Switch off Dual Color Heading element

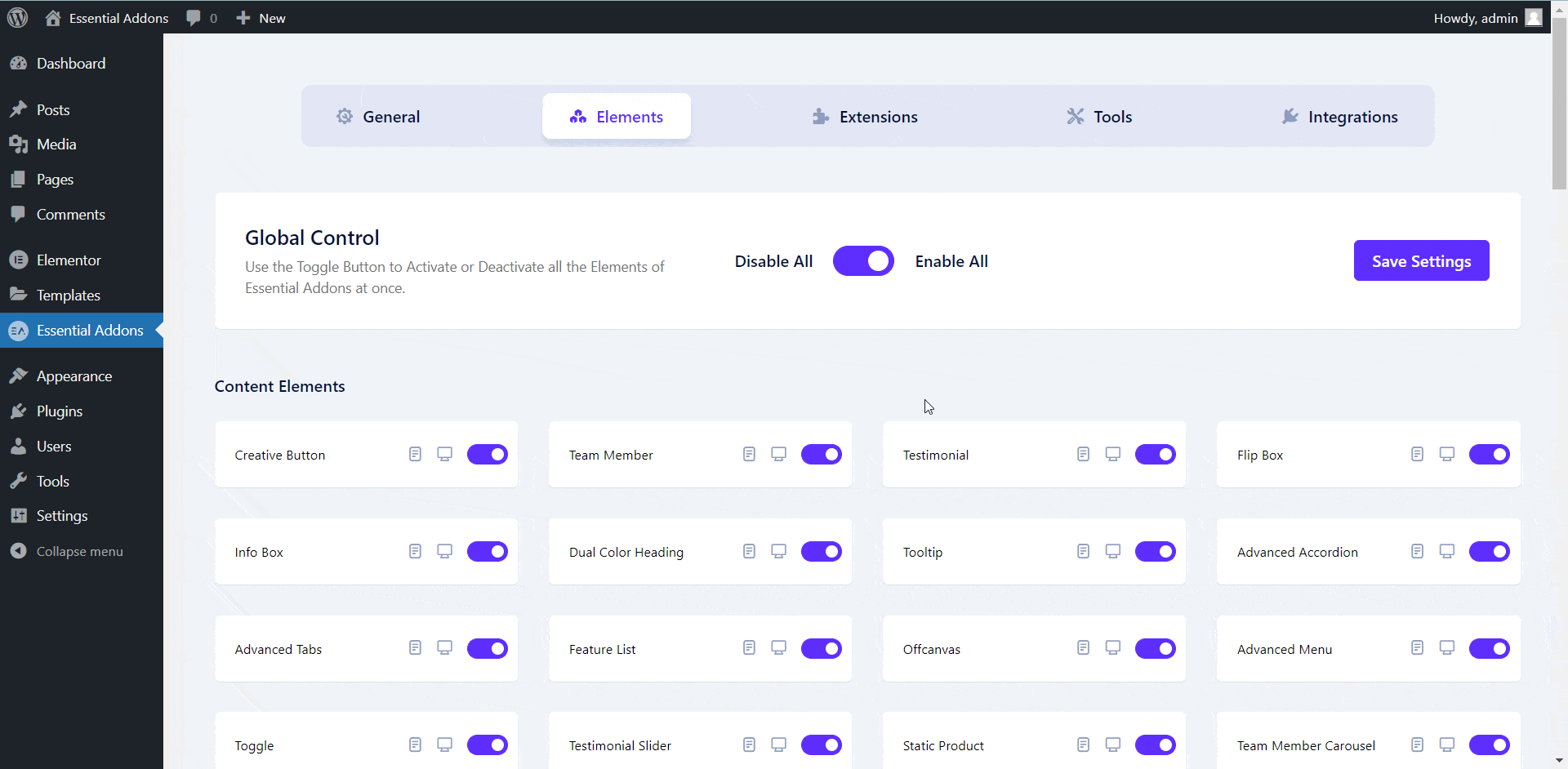pyautogui.click(x=822, y=552)
